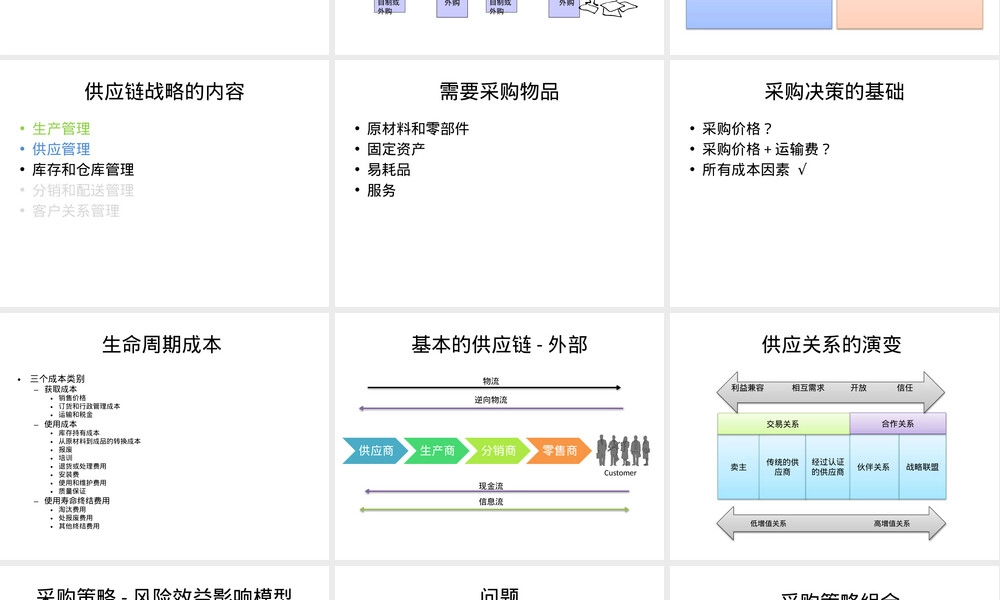The width and height of the screenshot is (1000, 600).
Task: Click the purple 合作关系 header cell
Action: click(898, 423)
